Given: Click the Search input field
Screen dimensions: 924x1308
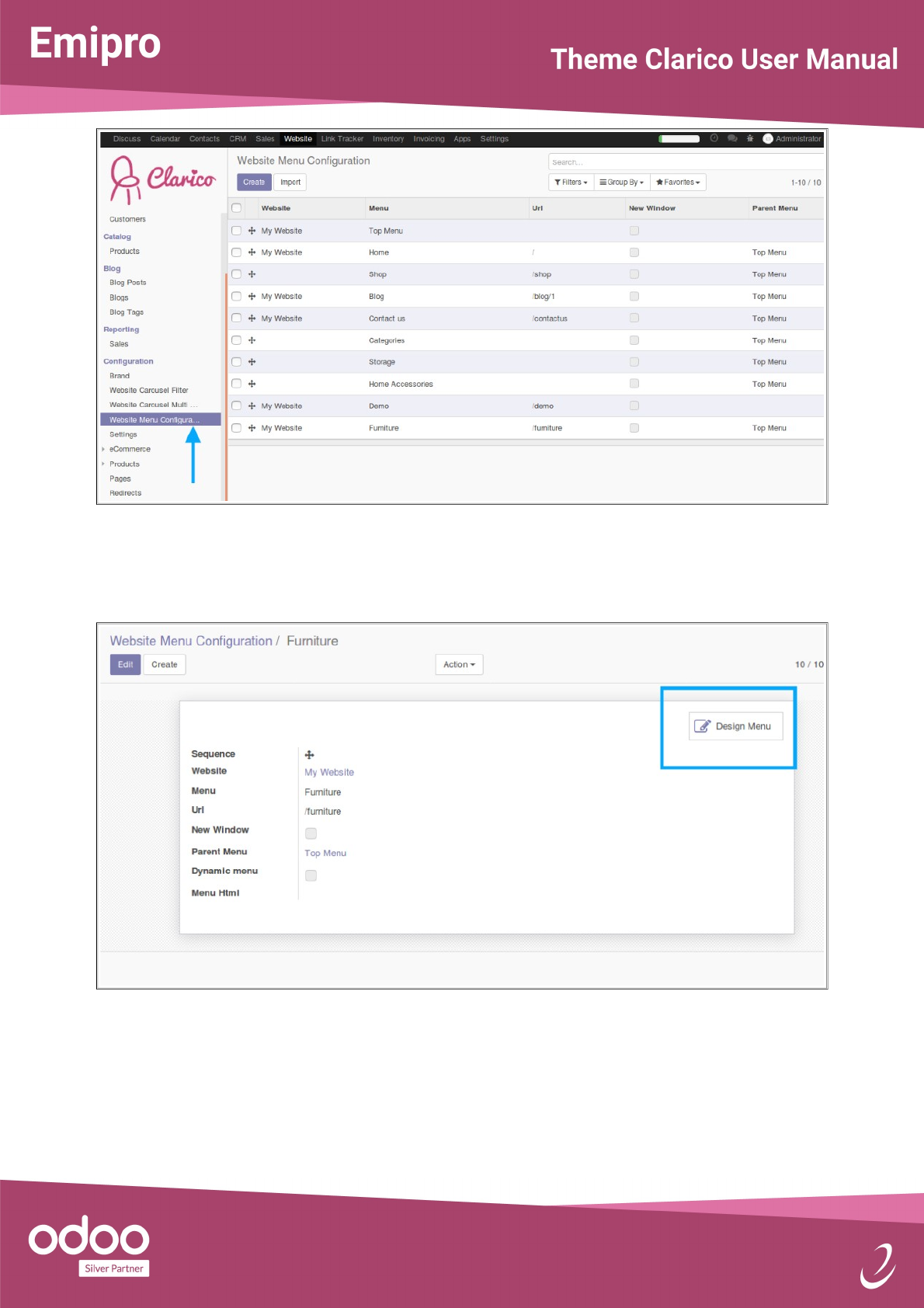Looking at the screenshot, I should point(685,162).
